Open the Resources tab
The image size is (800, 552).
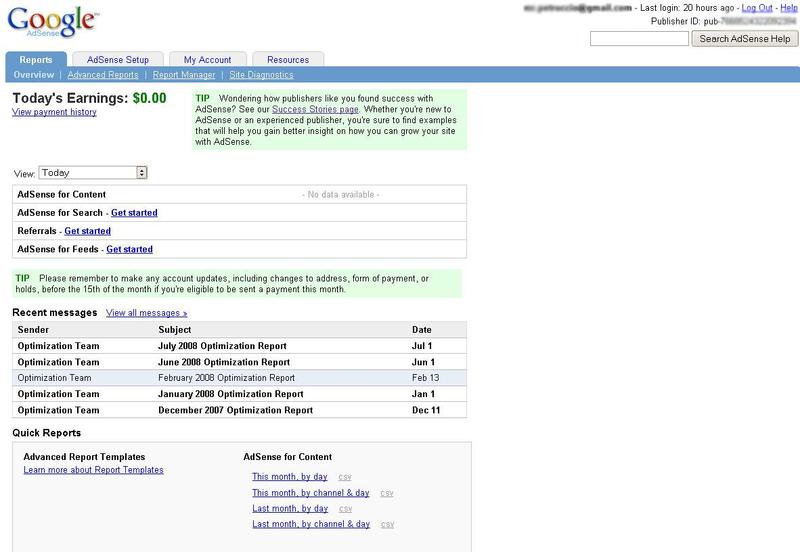[288, 60]
